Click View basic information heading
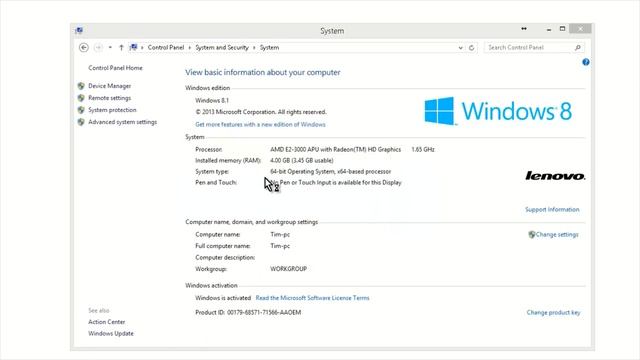640x360 pixels. point(263,72)
